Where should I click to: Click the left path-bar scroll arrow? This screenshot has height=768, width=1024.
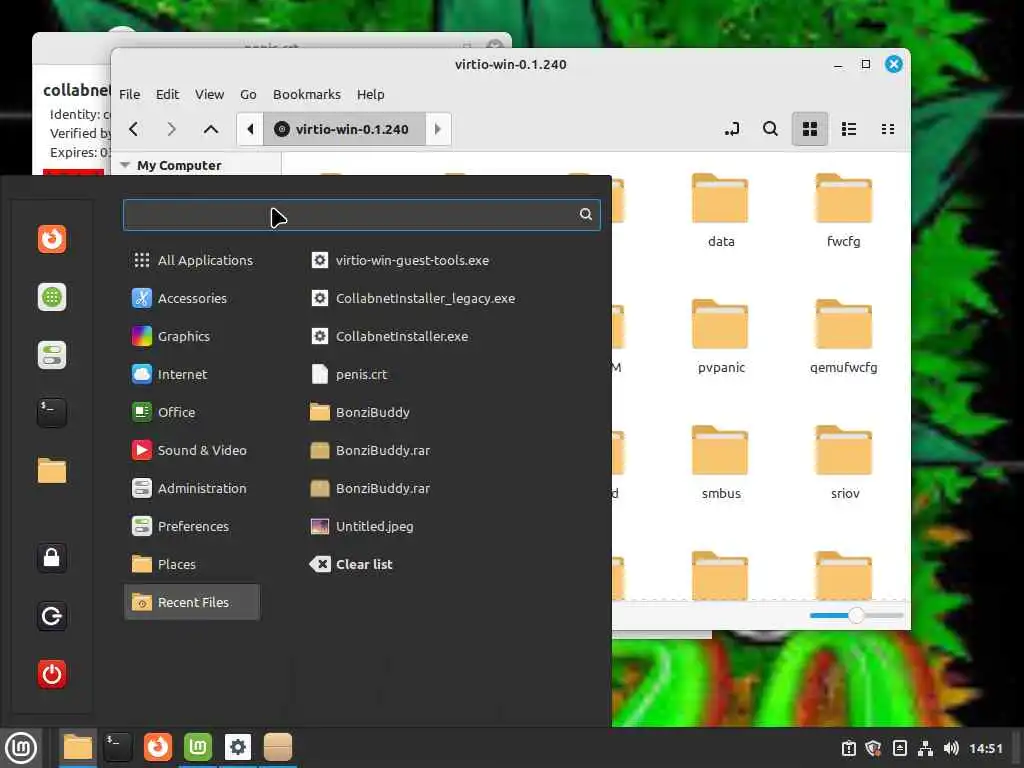tap(250, 129)
